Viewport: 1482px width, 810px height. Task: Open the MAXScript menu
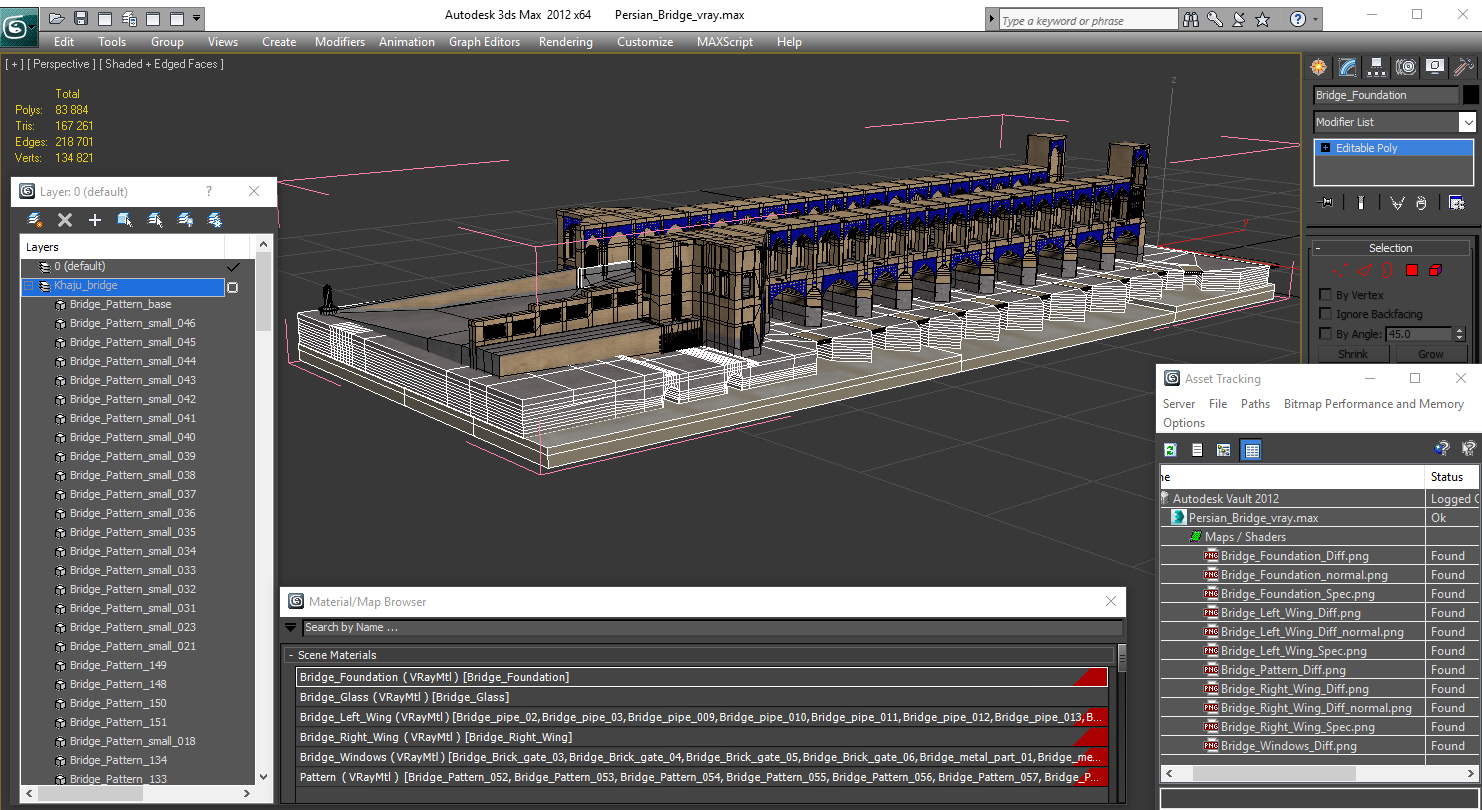[x=724, y=42]
